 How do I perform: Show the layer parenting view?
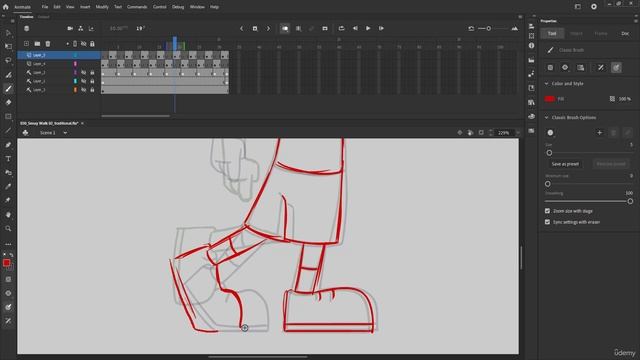pos(80,28)
